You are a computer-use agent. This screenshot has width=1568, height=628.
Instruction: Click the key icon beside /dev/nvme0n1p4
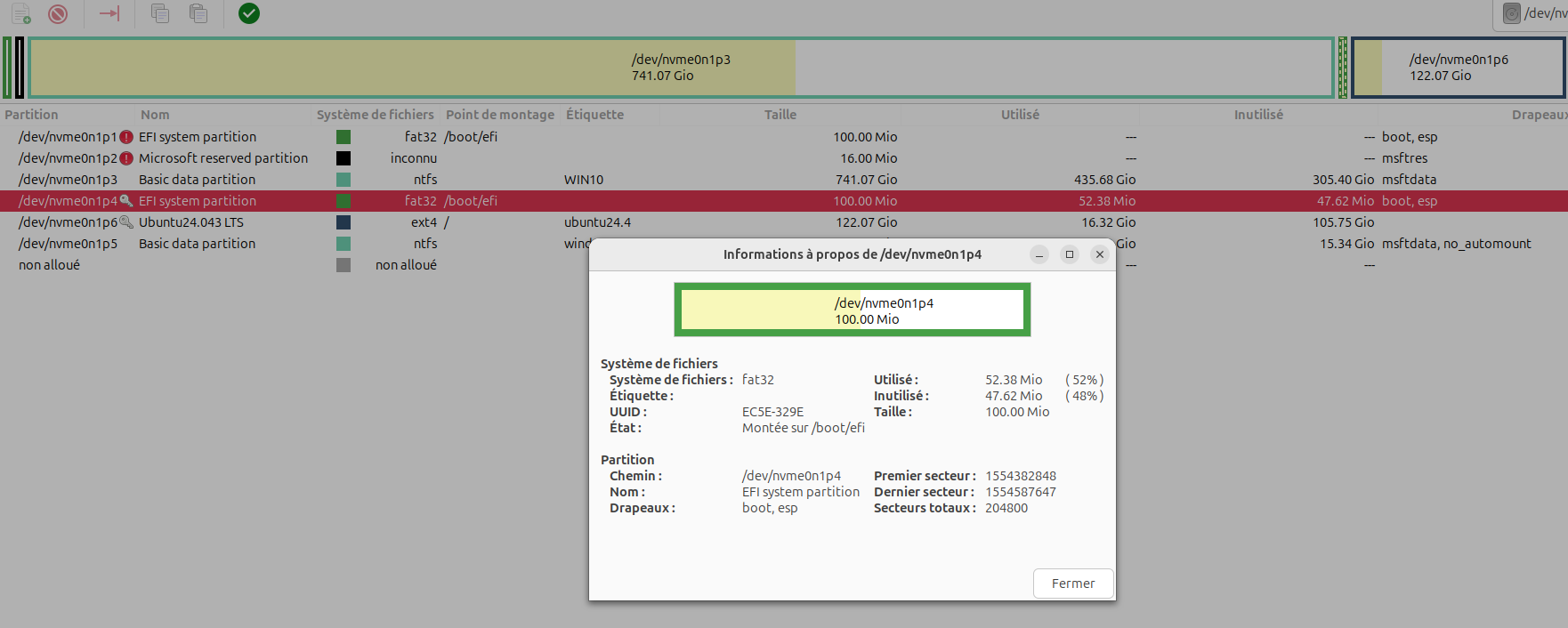pyautogui.click(x=126, y=201)
